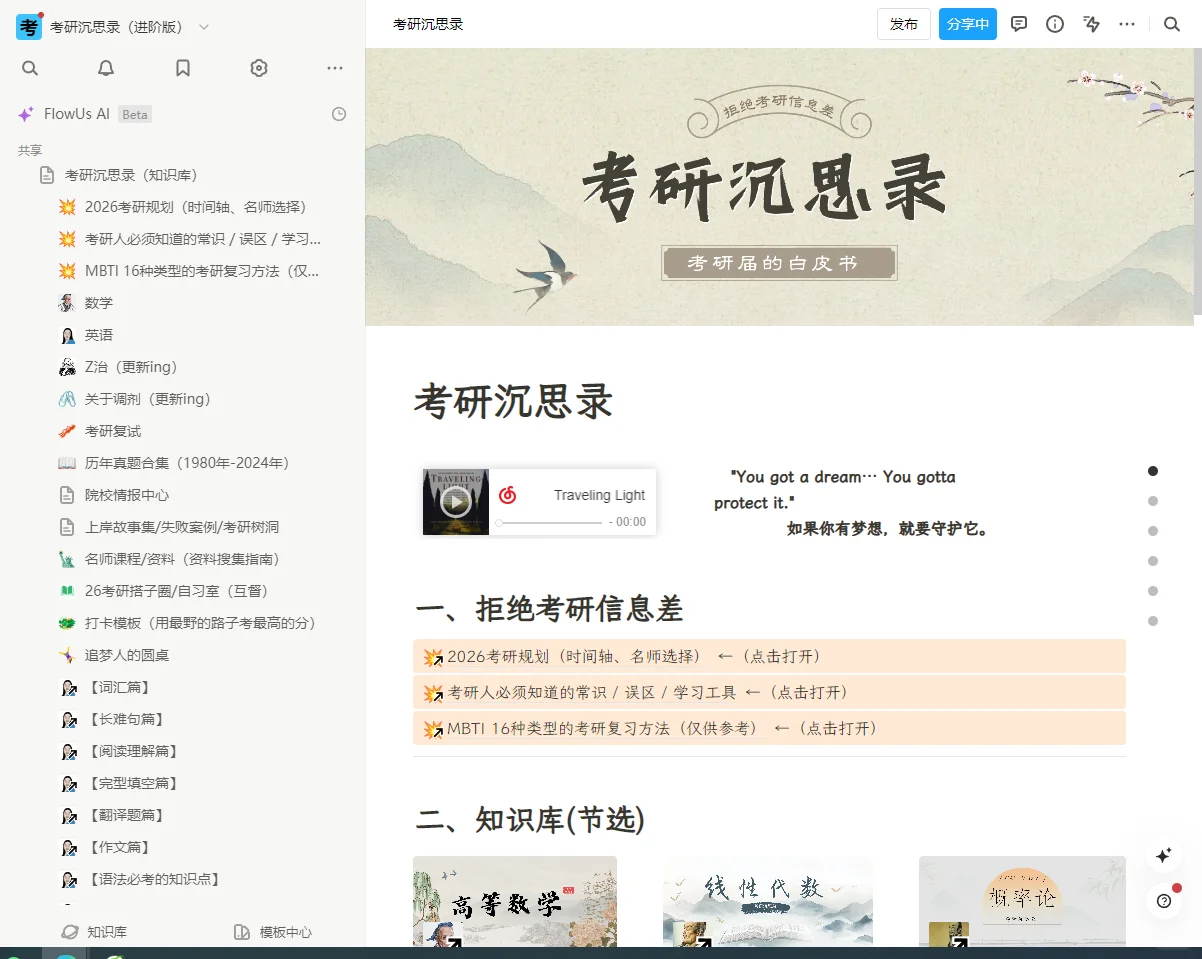Open the bookmarks icon in sidebar
The height and width of the screenshot is (959, 1202).
[x=183, y=68]
